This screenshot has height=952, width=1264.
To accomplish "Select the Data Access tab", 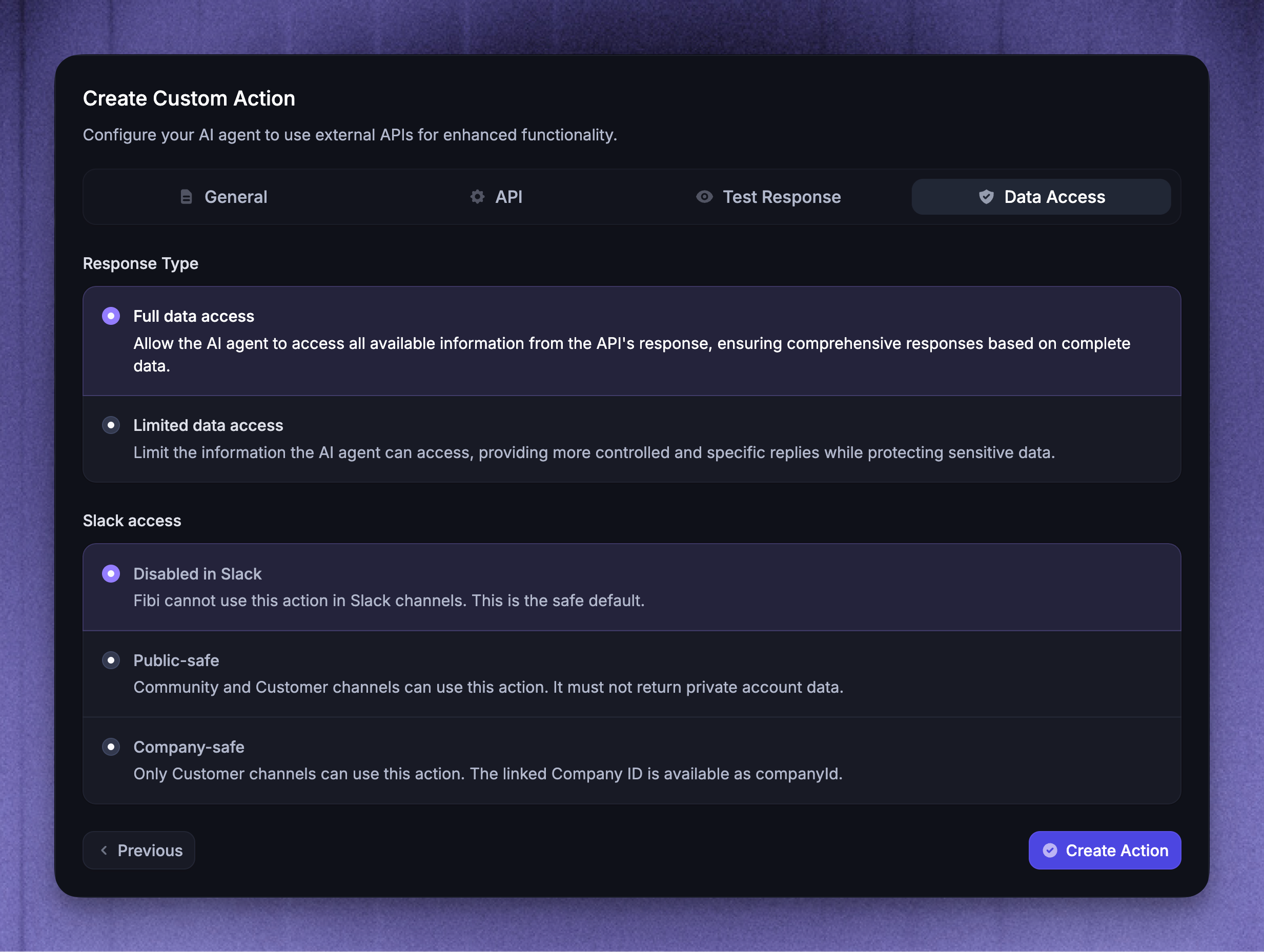I will coord(1041,197).
